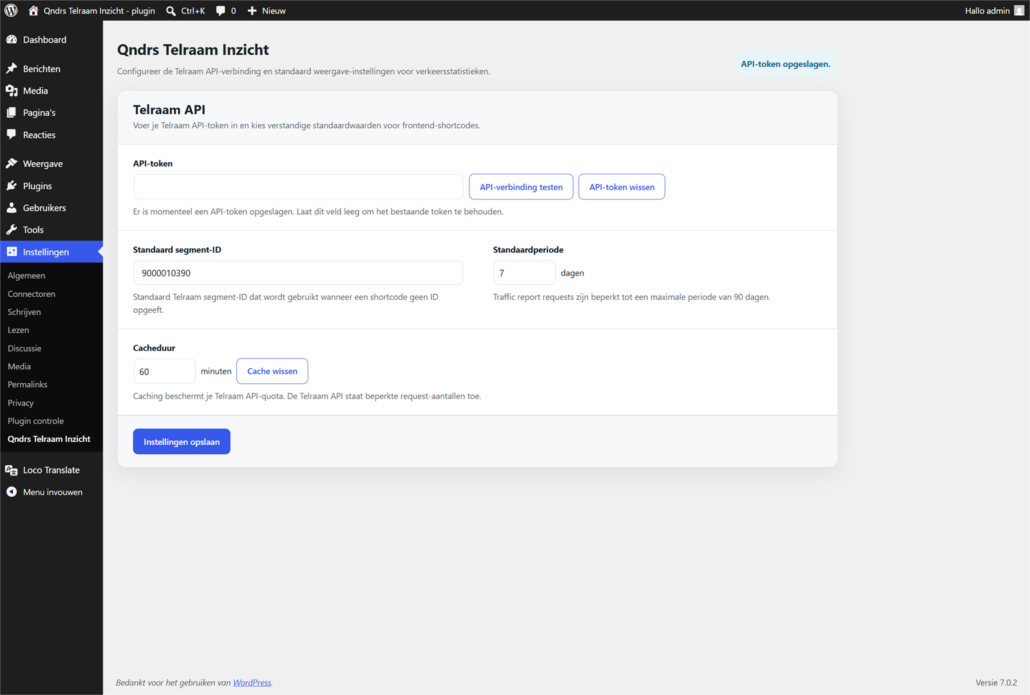Click the Menu invouwen collapse arrow icon

[x=12, y=492]
